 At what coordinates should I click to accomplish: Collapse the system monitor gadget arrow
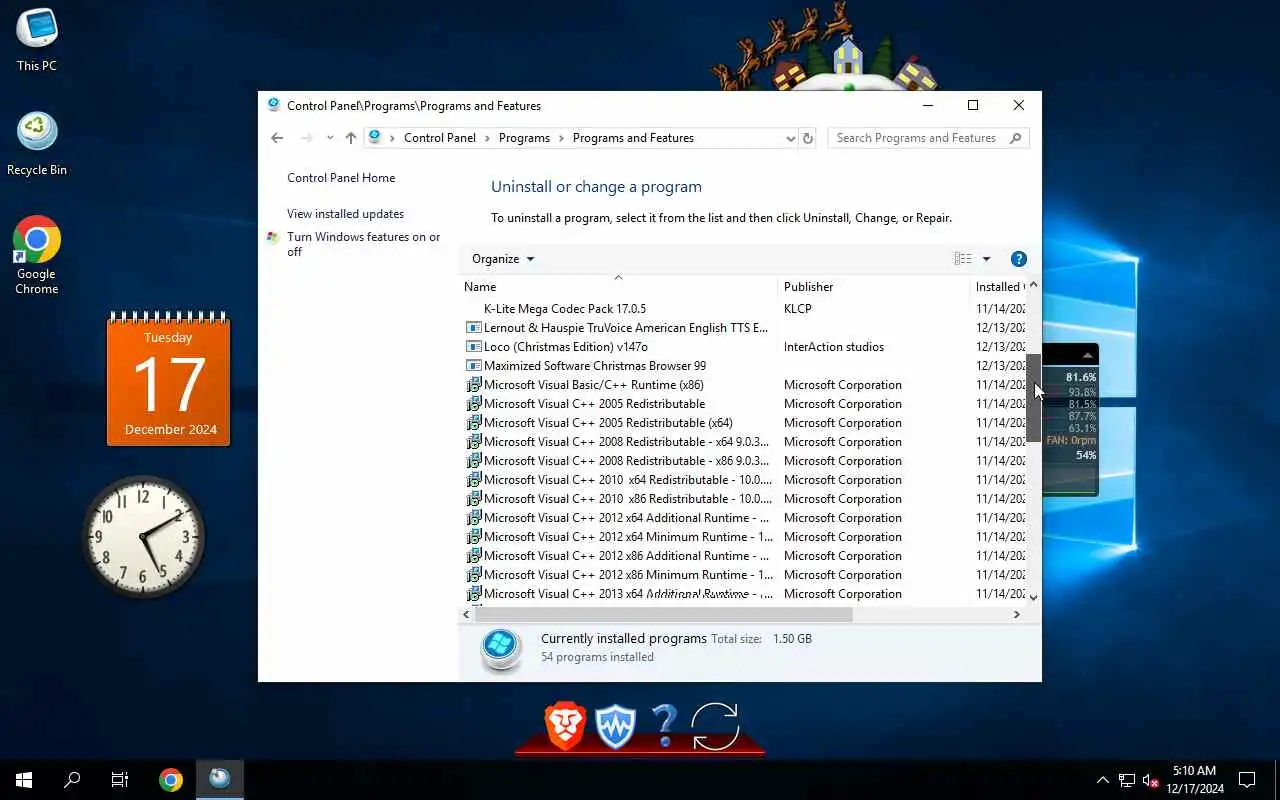tap(1087, 356)
